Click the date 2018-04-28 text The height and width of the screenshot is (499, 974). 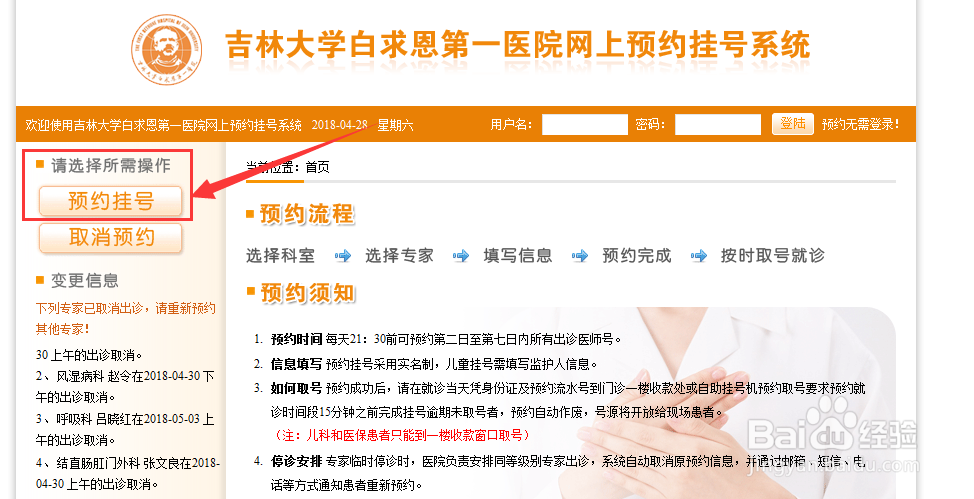pyautogui.click(x=340, y=125)
